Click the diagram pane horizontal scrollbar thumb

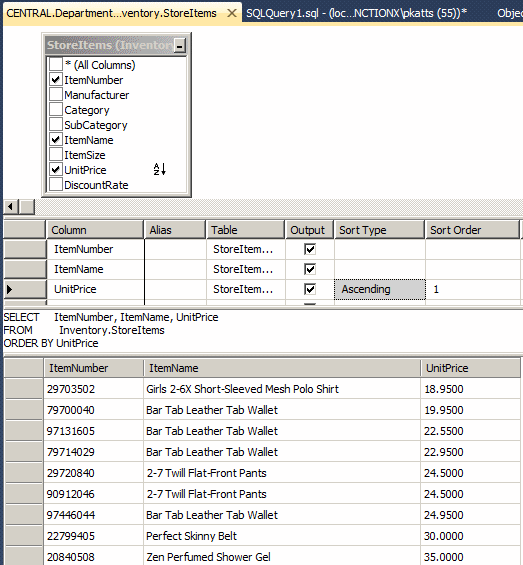[27, 207]
